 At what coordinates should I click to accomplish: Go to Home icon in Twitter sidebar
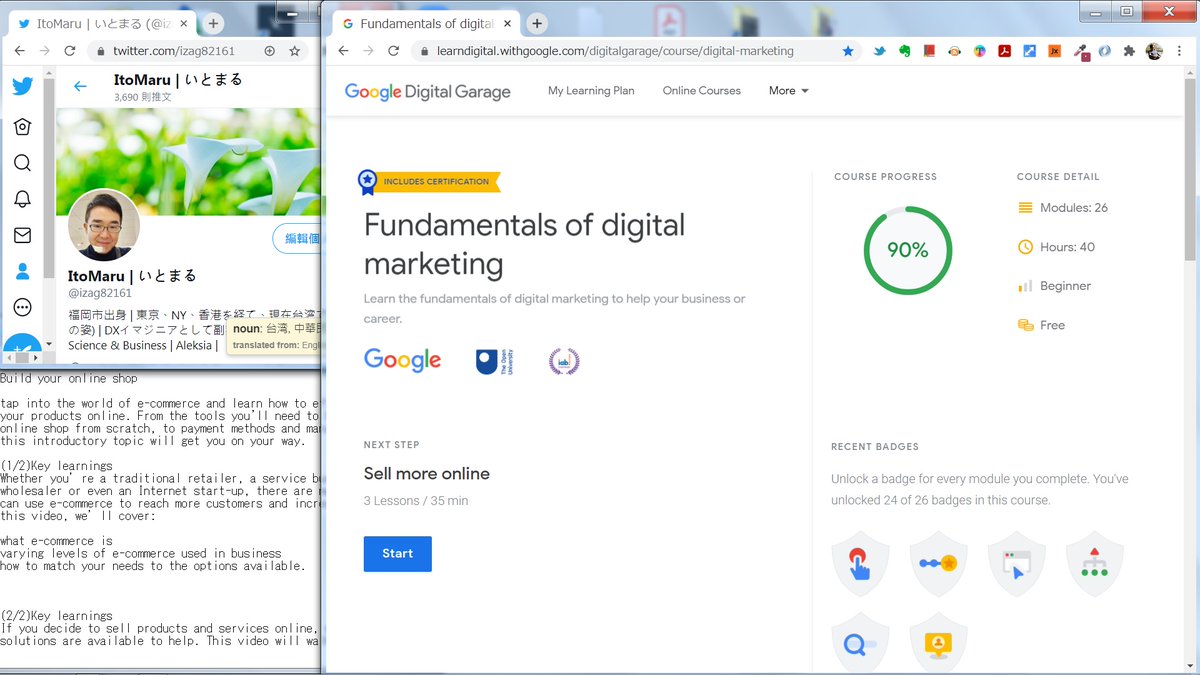(x=22, y=127)
